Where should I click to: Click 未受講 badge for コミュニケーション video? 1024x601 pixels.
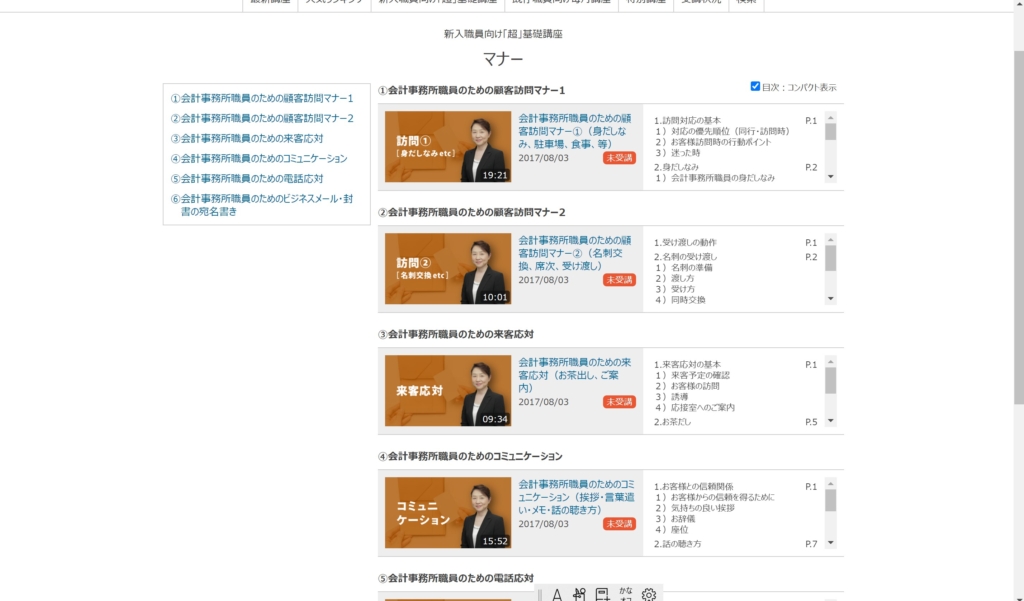click(x=619, y=524)
